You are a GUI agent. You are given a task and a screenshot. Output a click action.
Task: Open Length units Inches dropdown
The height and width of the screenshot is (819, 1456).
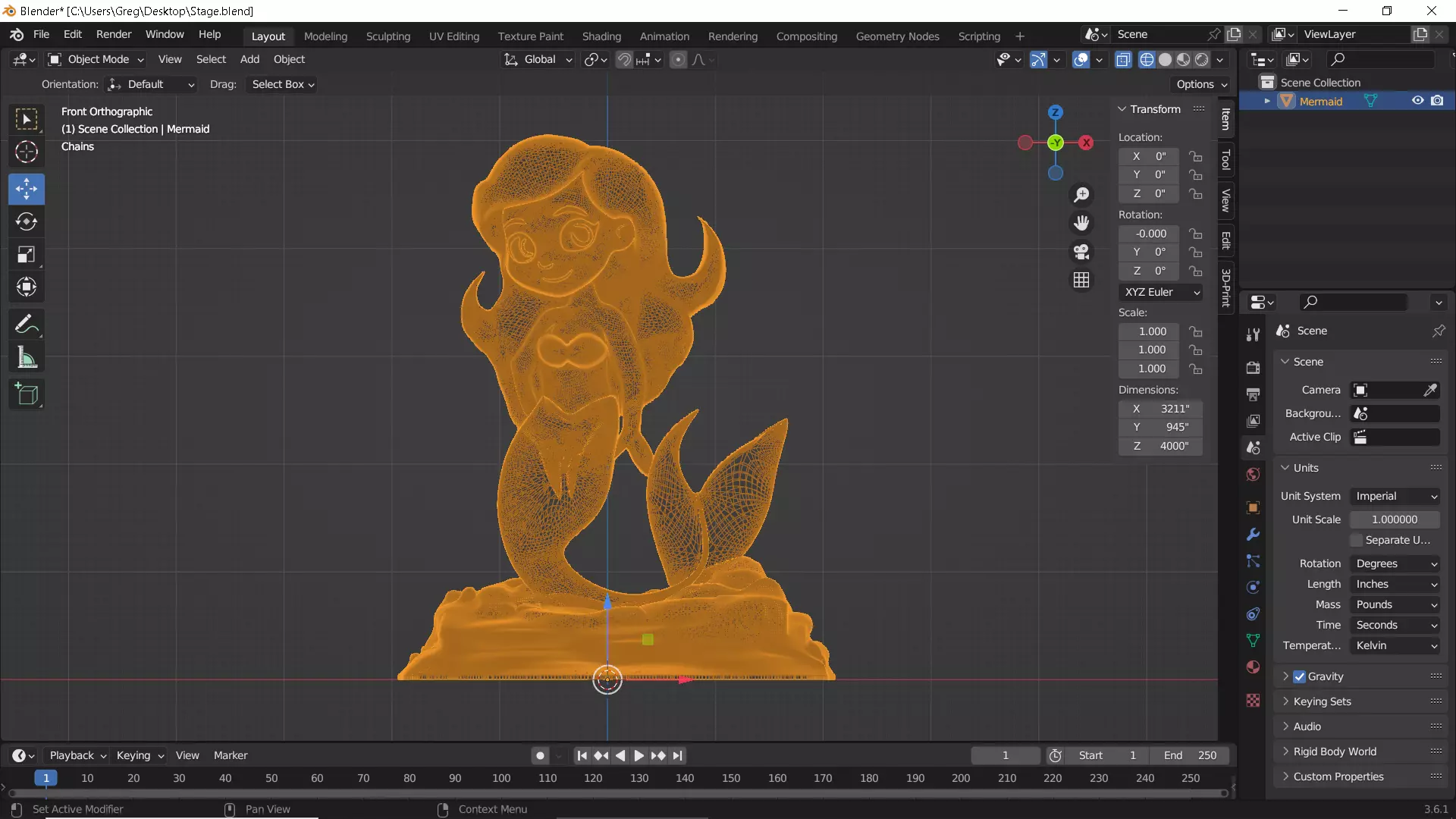(x=1395, y=584)
